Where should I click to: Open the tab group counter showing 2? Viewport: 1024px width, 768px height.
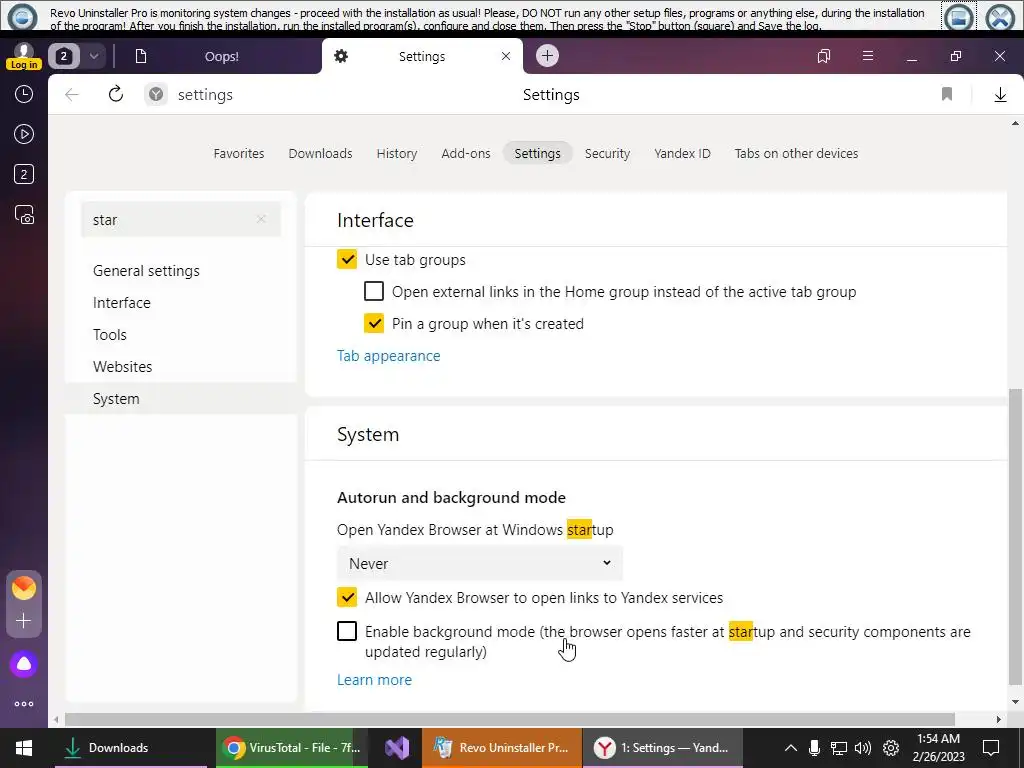point(63,56)
